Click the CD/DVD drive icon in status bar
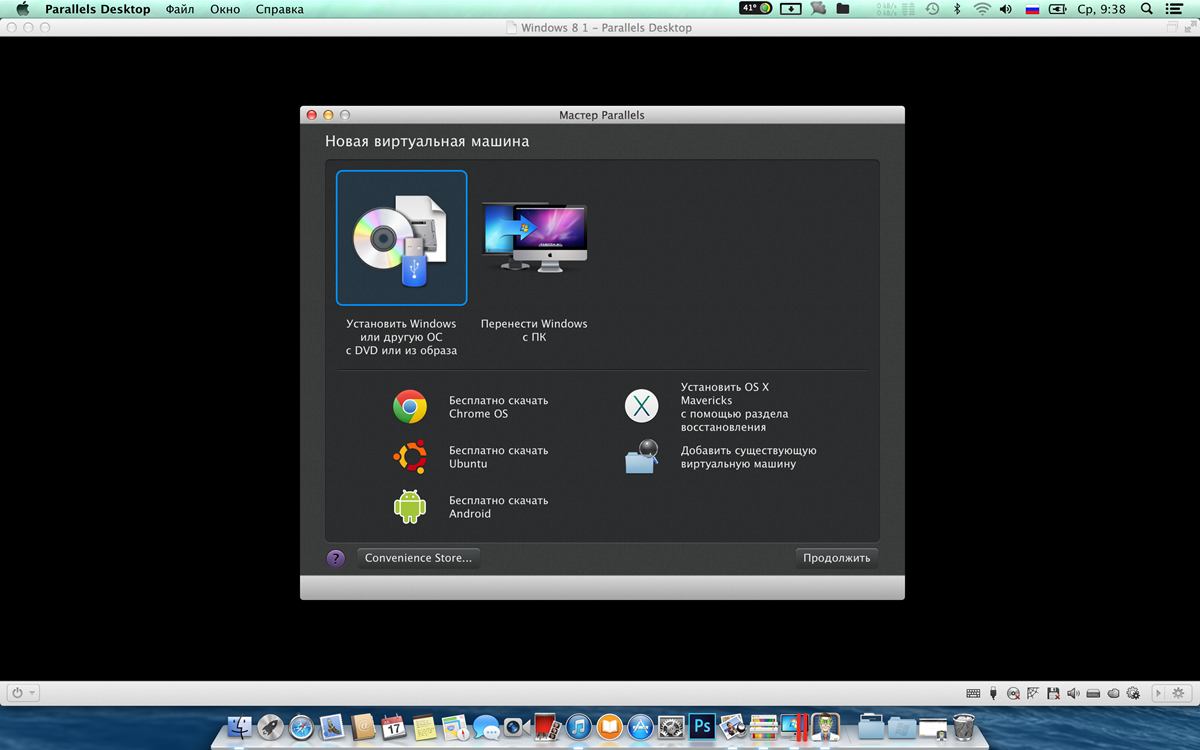Viewport: 1200px width, 750px height. [1013, 693]
